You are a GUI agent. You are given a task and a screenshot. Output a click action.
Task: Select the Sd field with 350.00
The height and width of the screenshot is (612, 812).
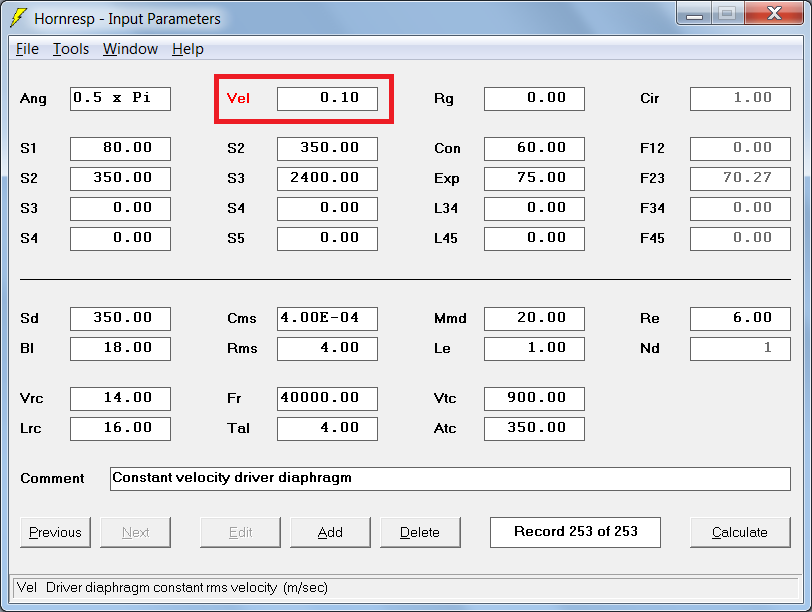coord(120,318)
